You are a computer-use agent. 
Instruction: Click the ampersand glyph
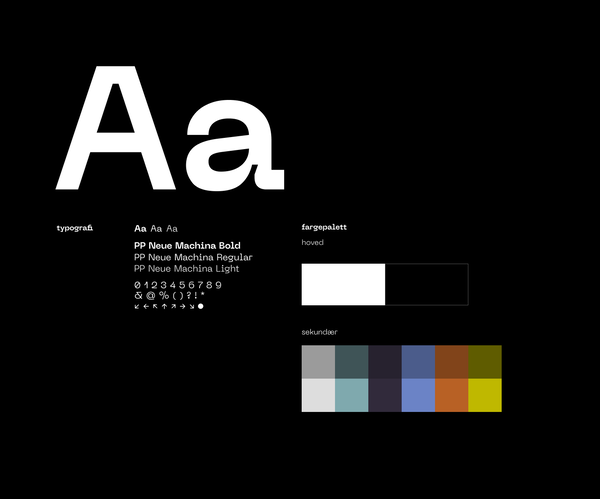pos(138,295)
